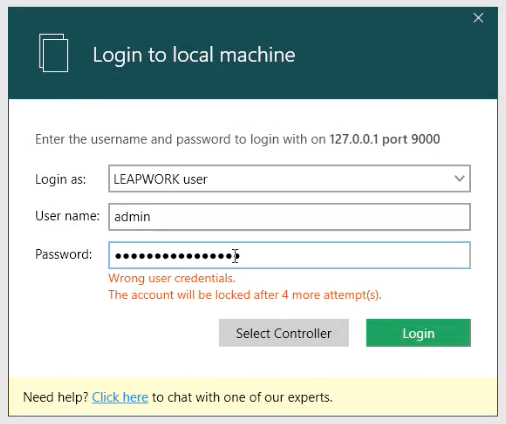Click the 'Need help?' text
506x424 pixels.
56,397
